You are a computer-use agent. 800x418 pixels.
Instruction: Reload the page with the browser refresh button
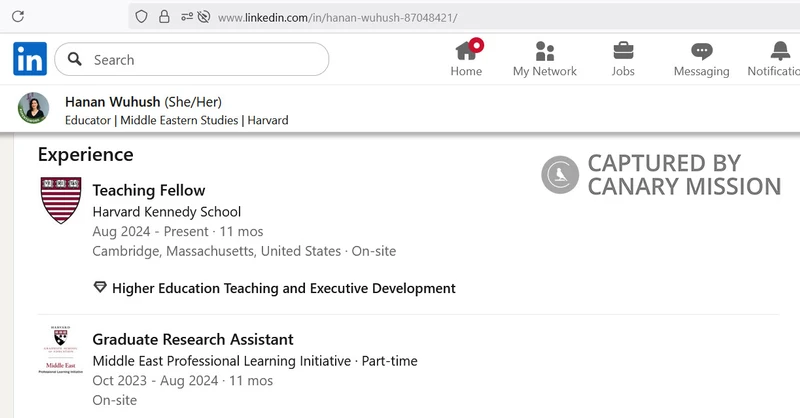point(18,17)
